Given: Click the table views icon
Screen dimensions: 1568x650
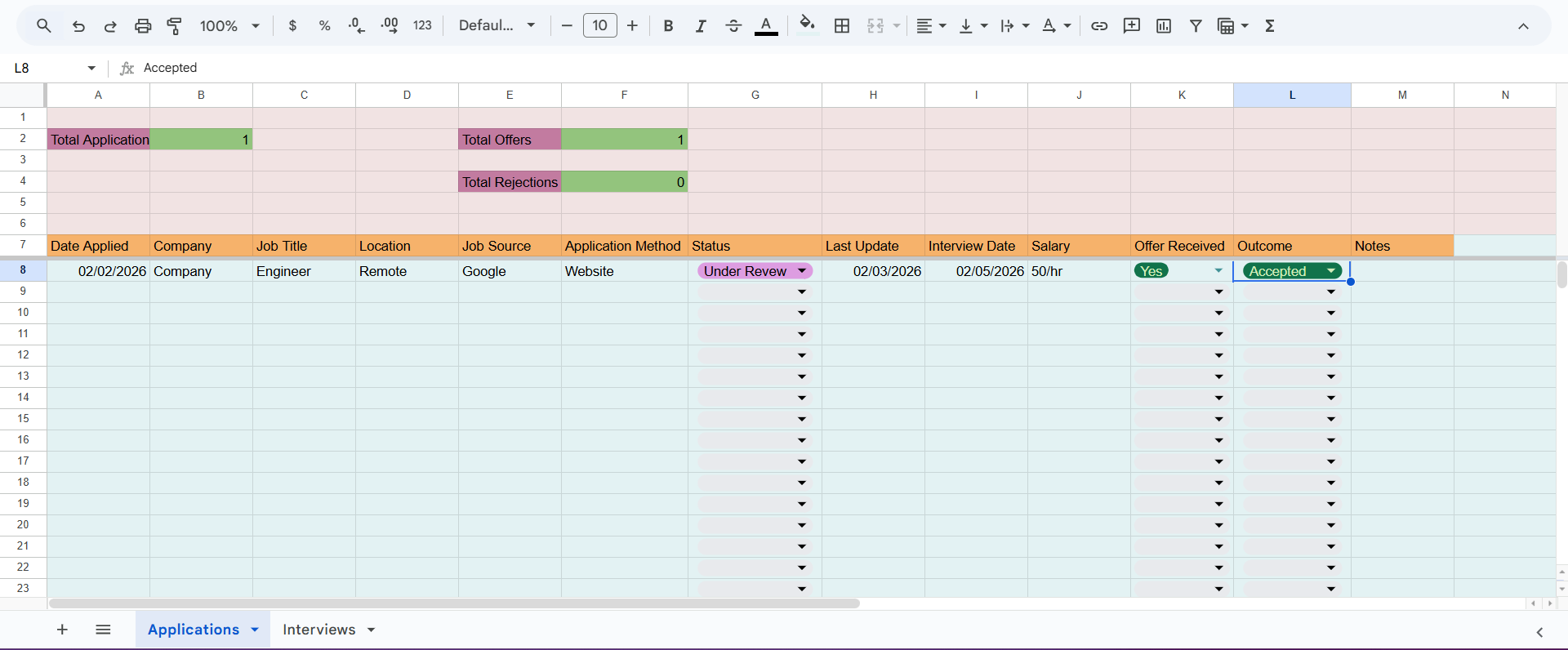Looking at the screenshot, I should click(1226, 26).
